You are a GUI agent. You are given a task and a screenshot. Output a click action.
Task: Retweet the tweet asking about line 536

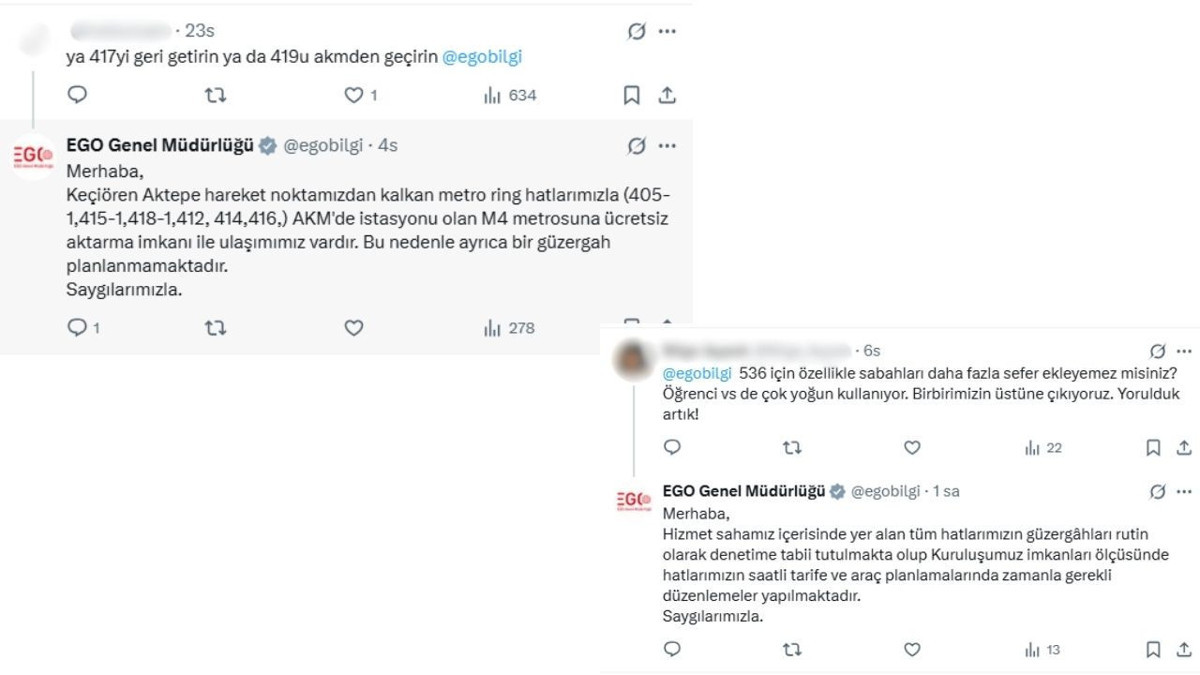(x=791, y=448)
